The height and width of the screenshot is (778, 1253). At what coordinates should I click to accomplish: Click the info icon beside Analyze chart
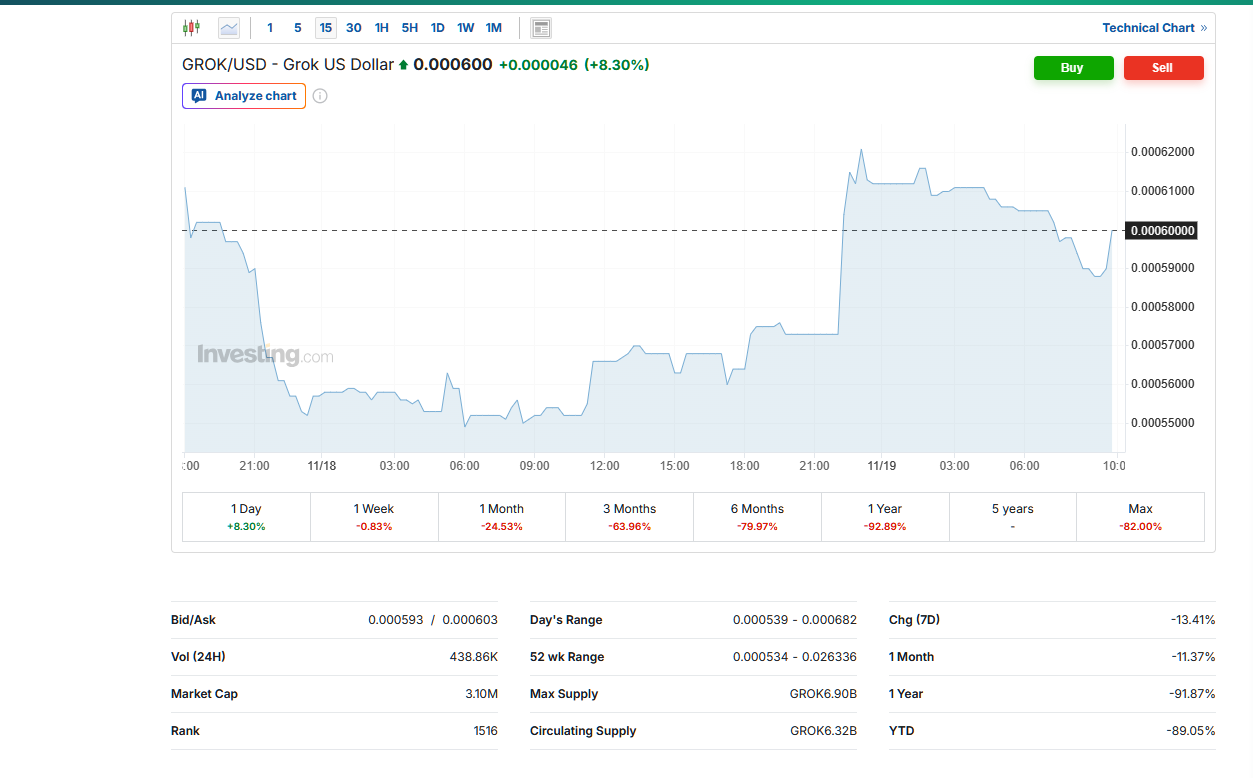(x=320, y=96)
